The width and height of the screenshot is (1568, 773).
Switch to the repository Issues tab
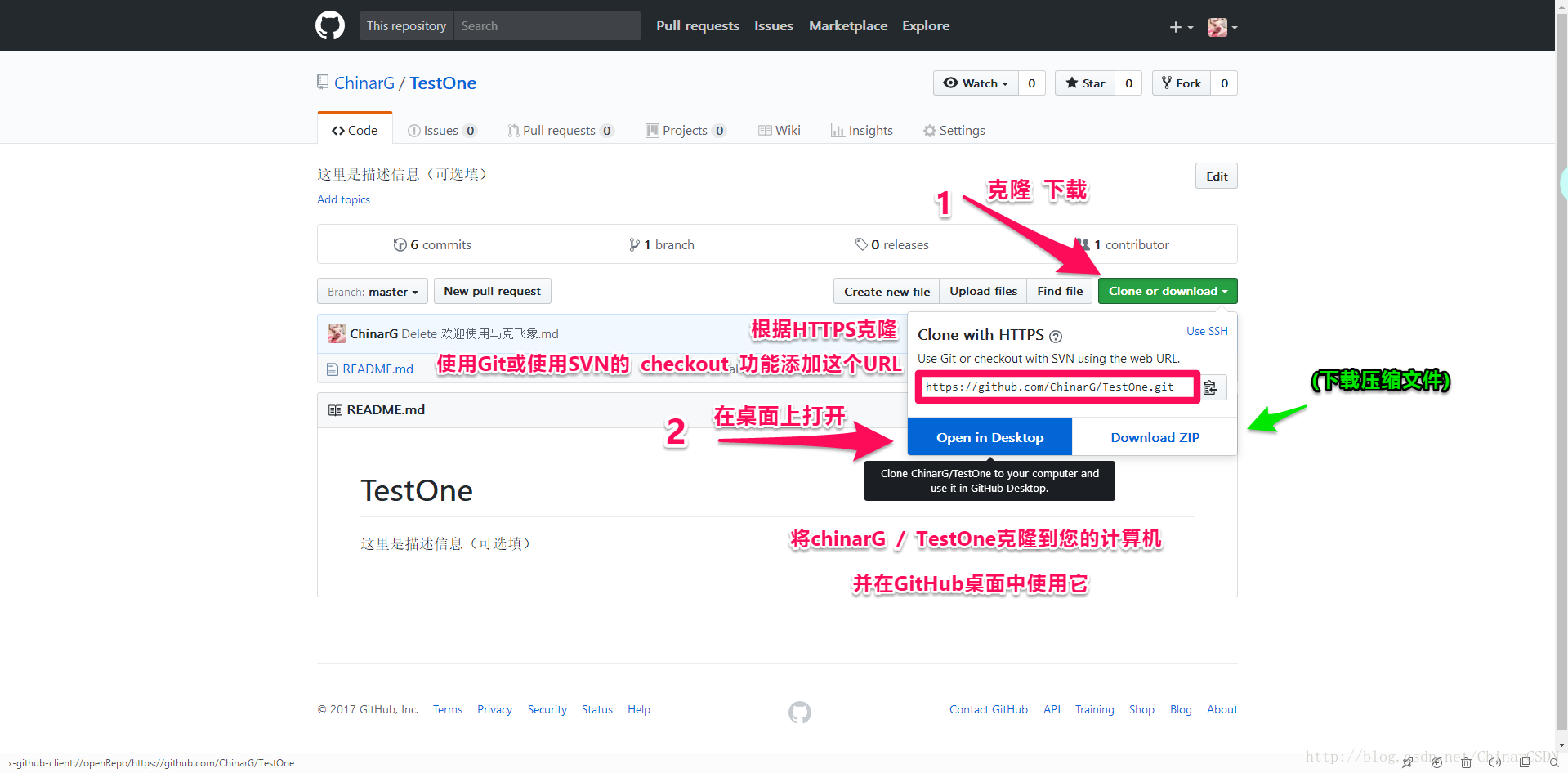(x=441, y=131)
